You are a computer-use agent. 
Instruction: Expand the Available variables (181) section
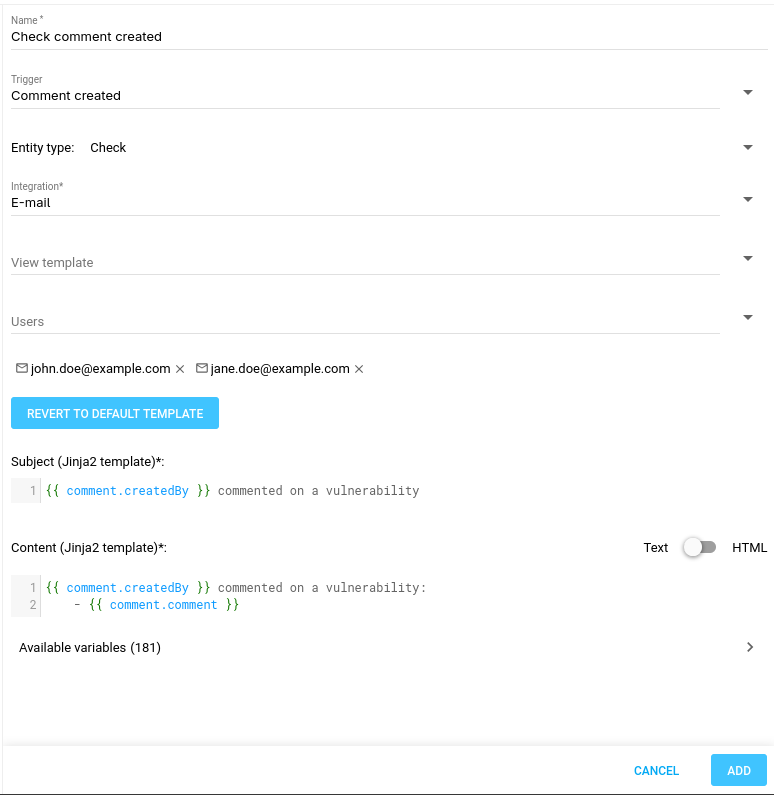click(x=750, y=647)
